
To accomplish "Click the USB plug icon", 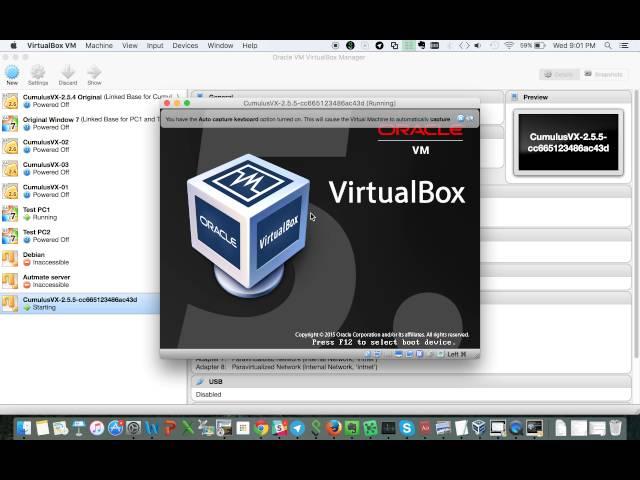I will coord(200,382).
